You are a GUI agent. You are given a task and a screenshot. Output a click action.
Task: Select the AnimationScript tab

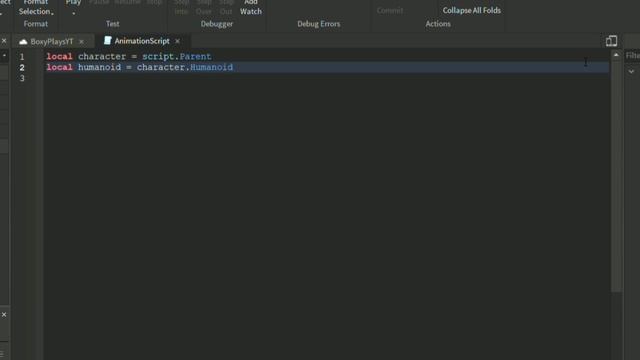point(142,41)
